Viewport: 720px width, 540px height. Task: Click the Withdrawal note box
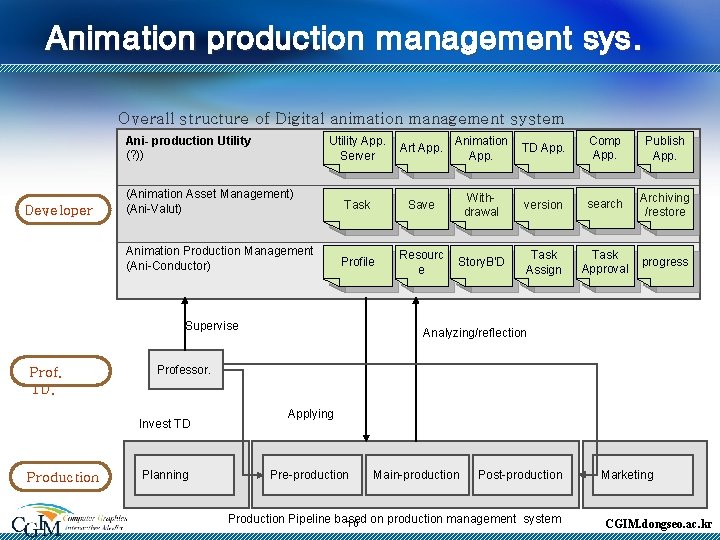tap(481, 209)
